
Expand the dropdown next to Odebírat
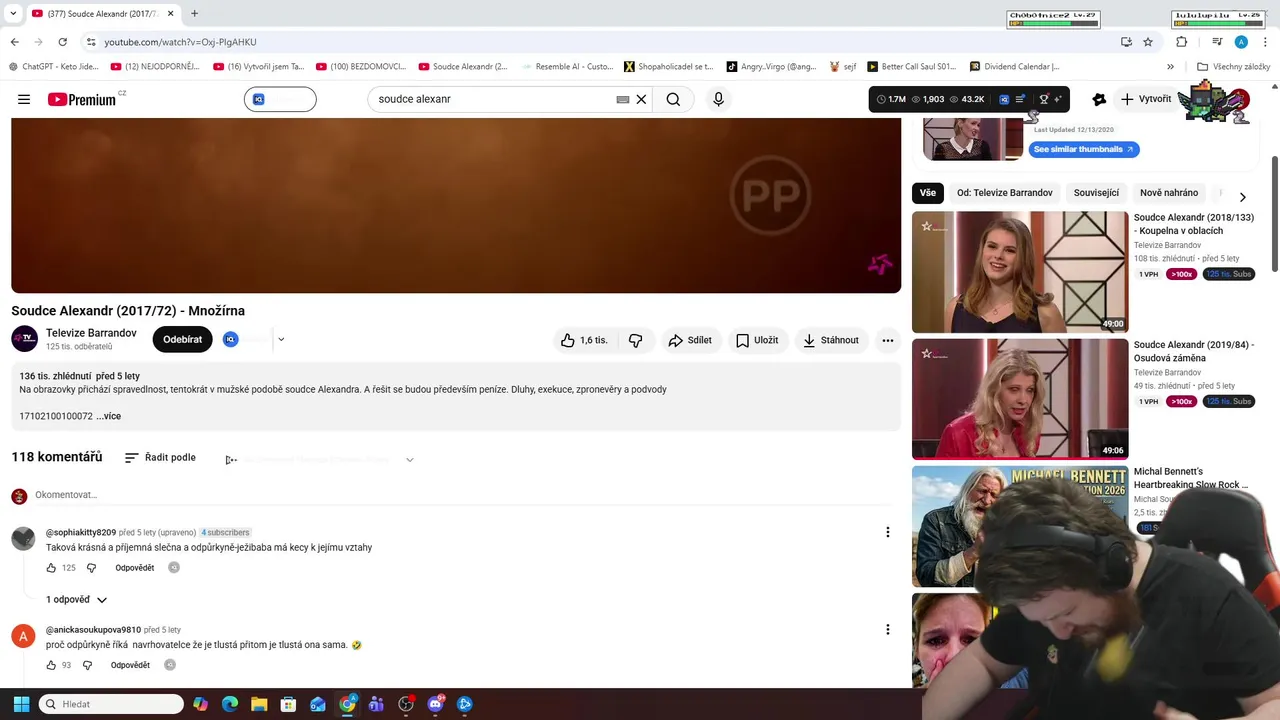[281, 339]
